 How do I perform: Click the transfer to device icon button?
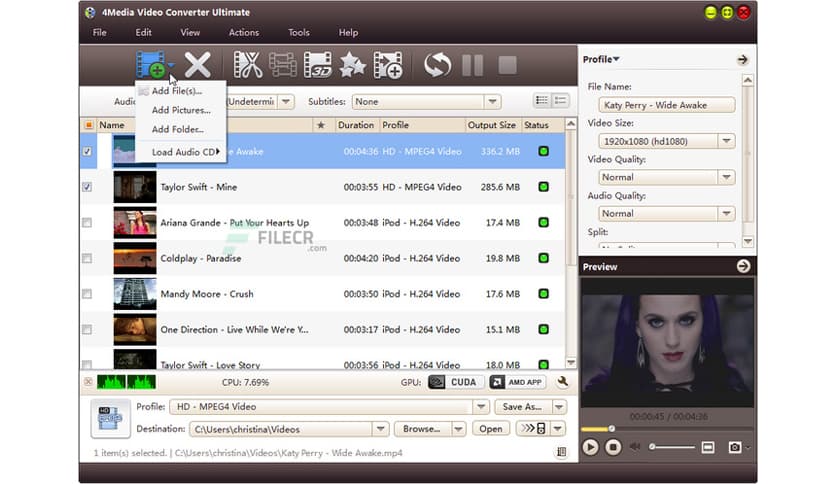(533, 428)
